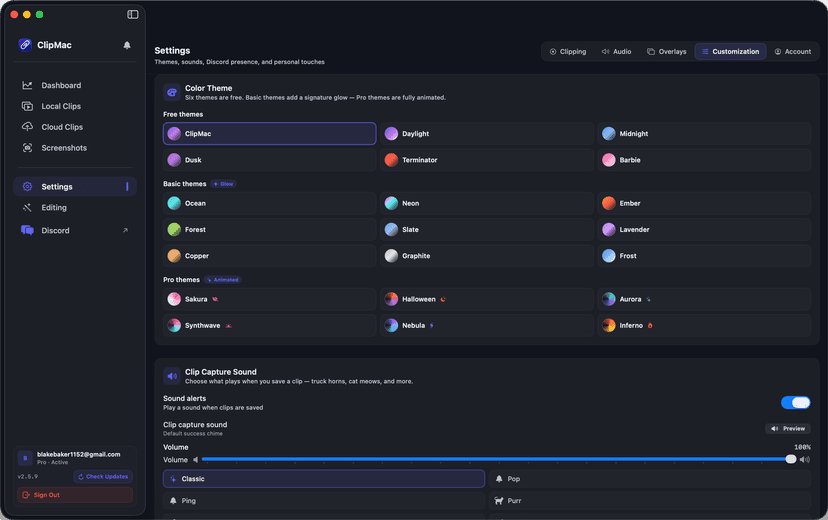Click the ClipMac logo icon
The width and height of the screenshot is (828, 520).
25,45
